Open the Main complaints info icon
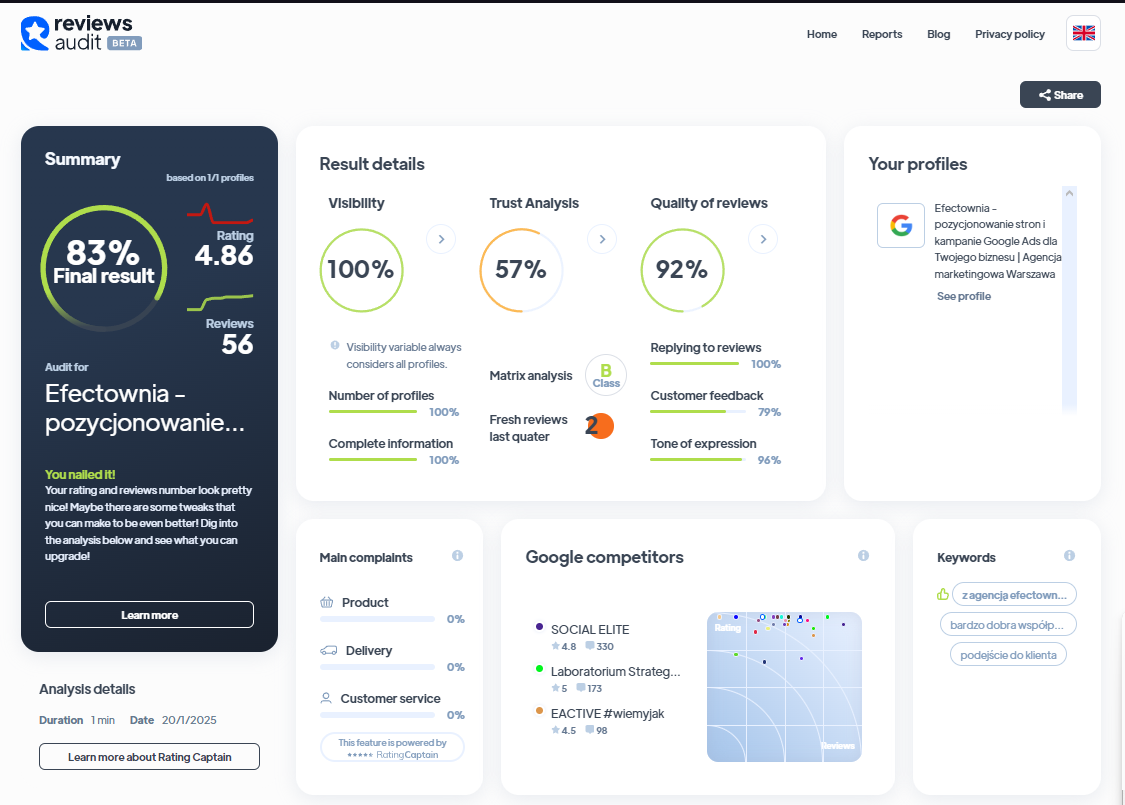The width and height of the screenshot is (1125, 805). pyautogui.click(x=458, y=556)
